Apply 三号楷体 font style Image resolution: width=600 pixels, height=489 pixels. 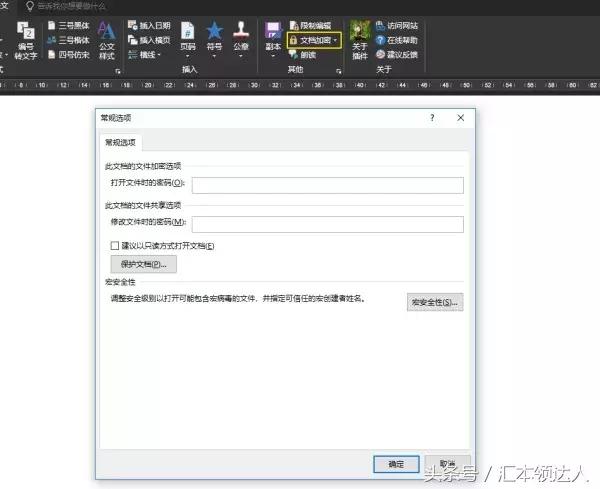[69, 40]
